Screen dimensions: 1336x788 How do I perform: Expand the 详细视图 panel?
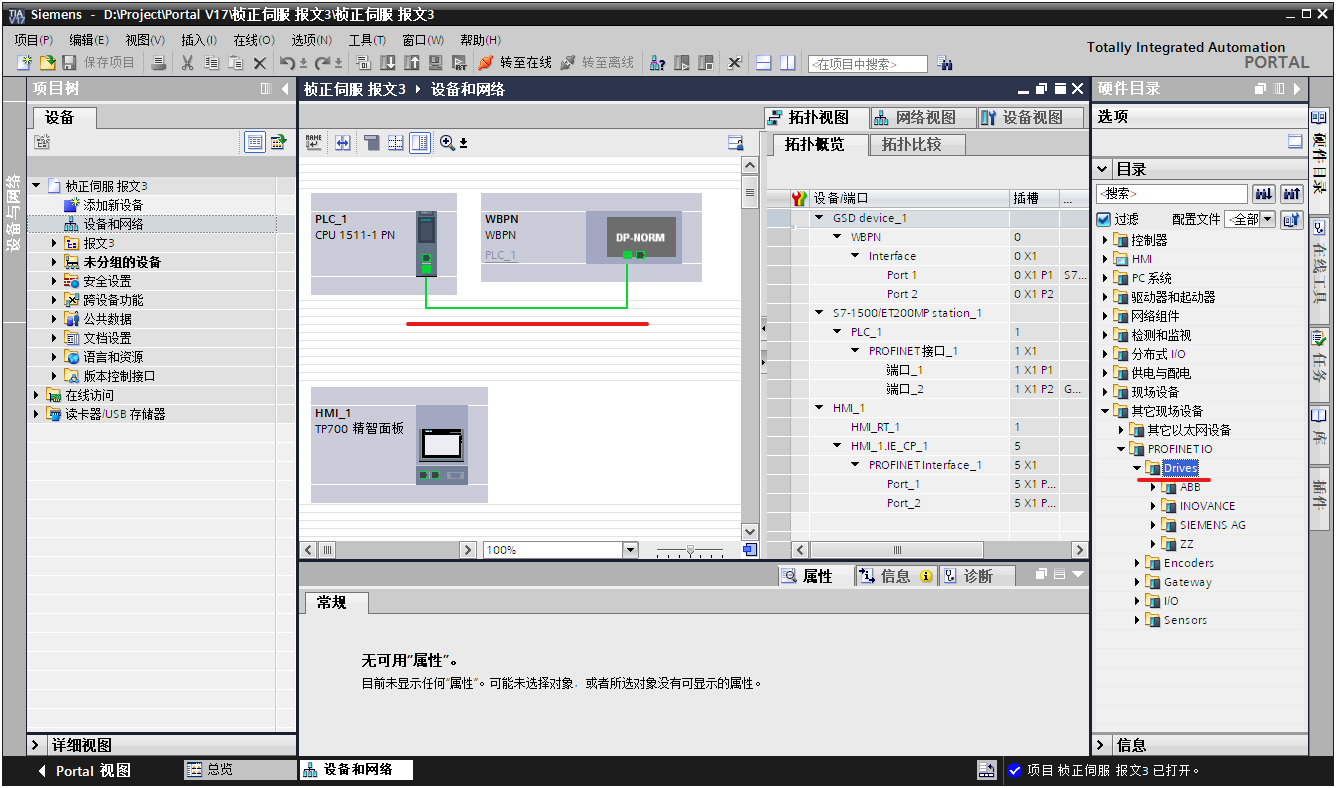tap(36, 745)
